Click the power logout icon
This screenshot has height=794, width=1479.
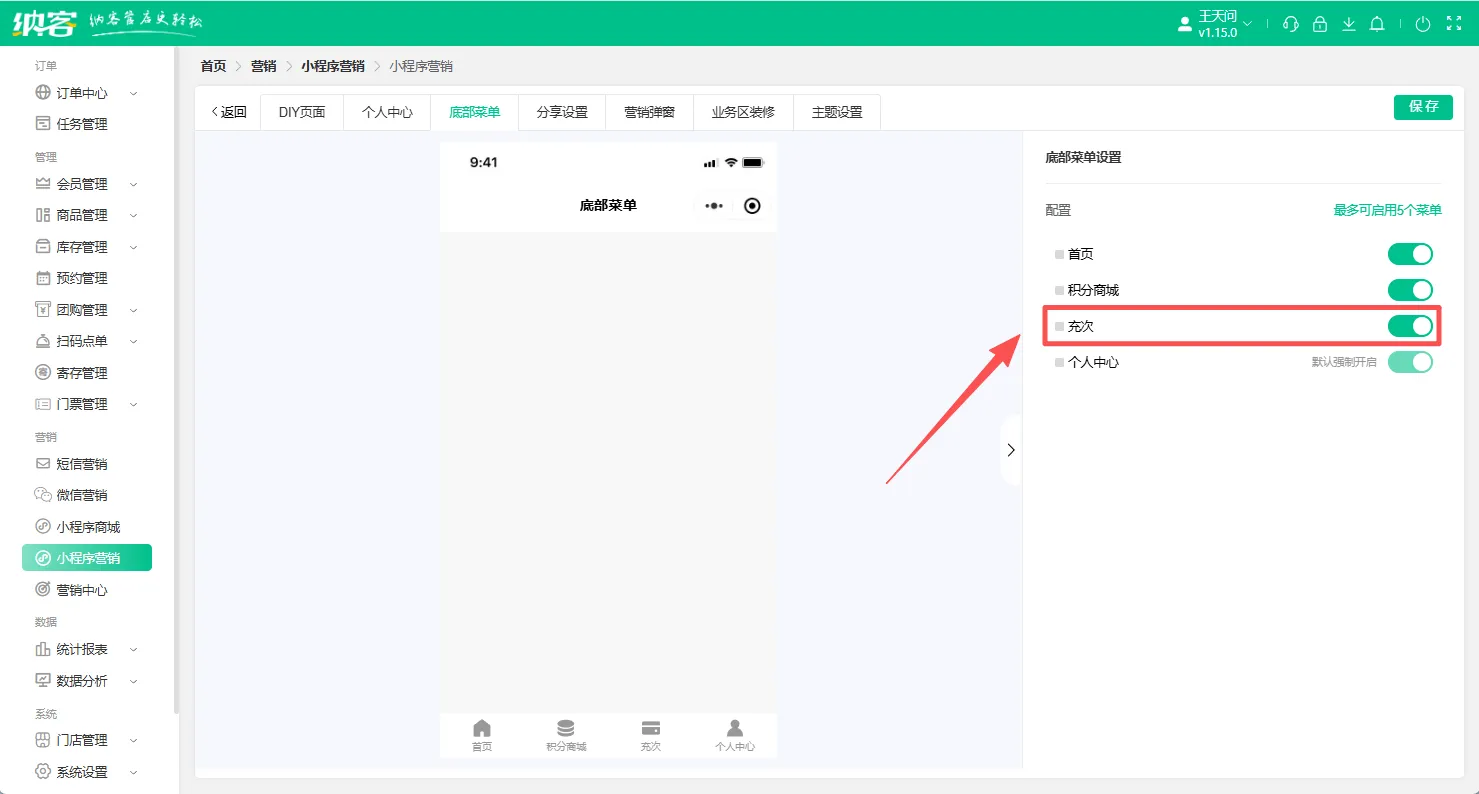point(1423,24)
